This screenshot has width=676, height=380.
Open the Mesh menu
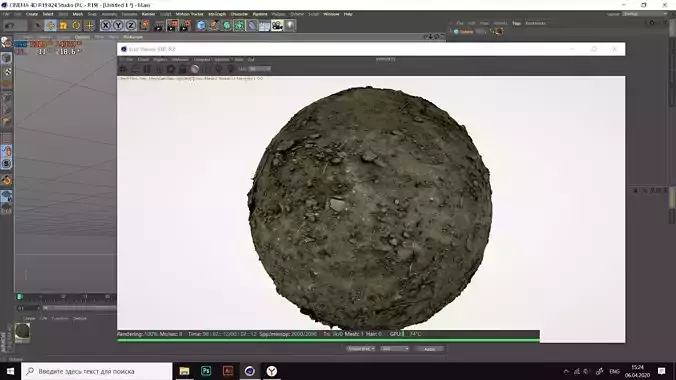pyautogui.click(x=78, y=14)
